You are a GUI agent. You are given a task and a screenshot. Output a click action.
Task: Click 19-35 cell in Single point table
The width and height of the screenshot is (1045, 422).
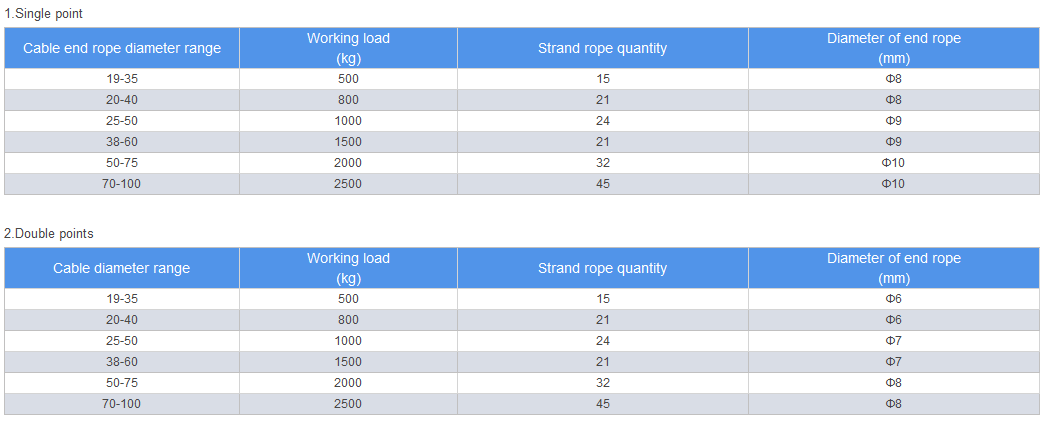[122, 79]
